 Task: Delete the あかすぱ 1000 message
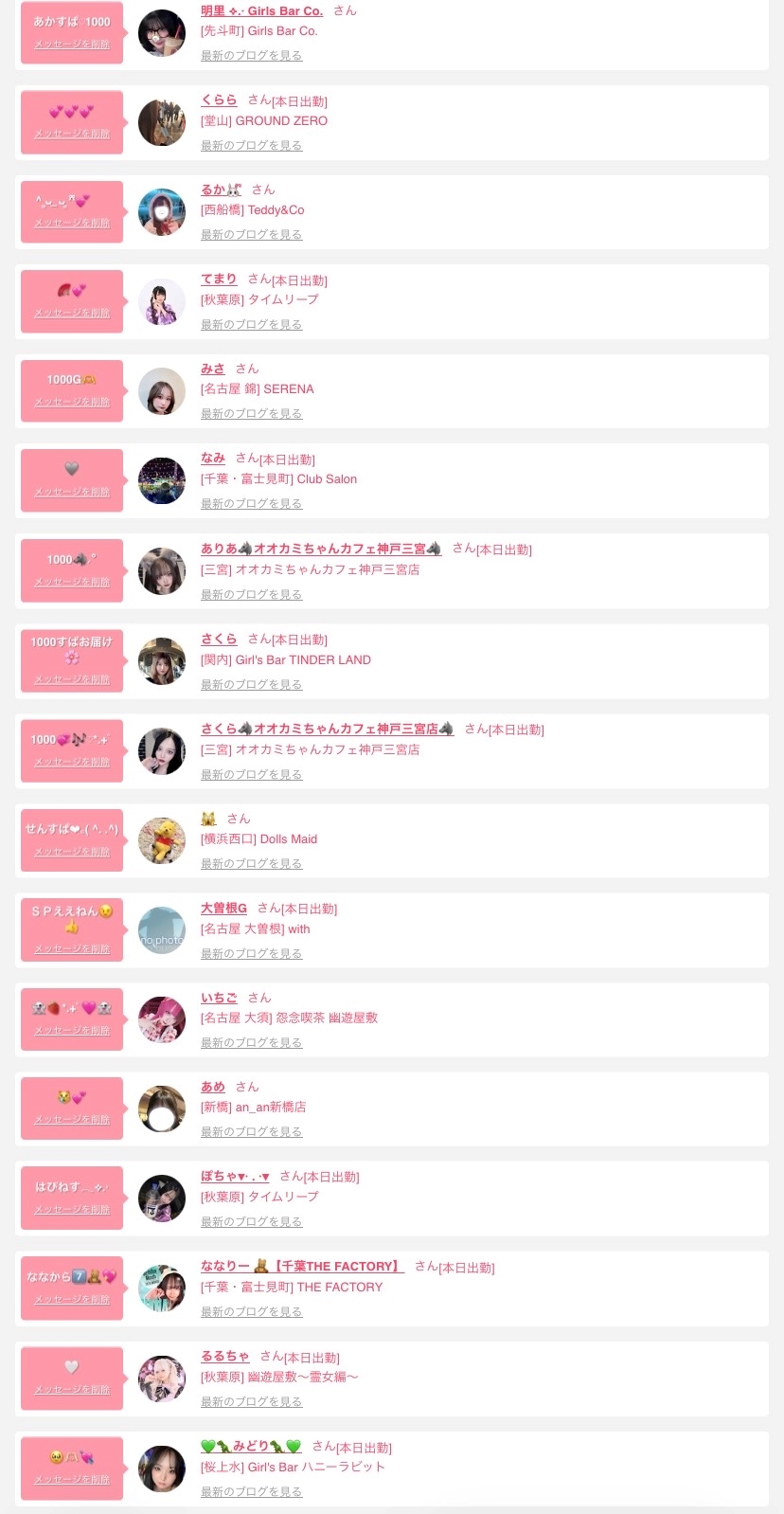click(x=72, y=45)
